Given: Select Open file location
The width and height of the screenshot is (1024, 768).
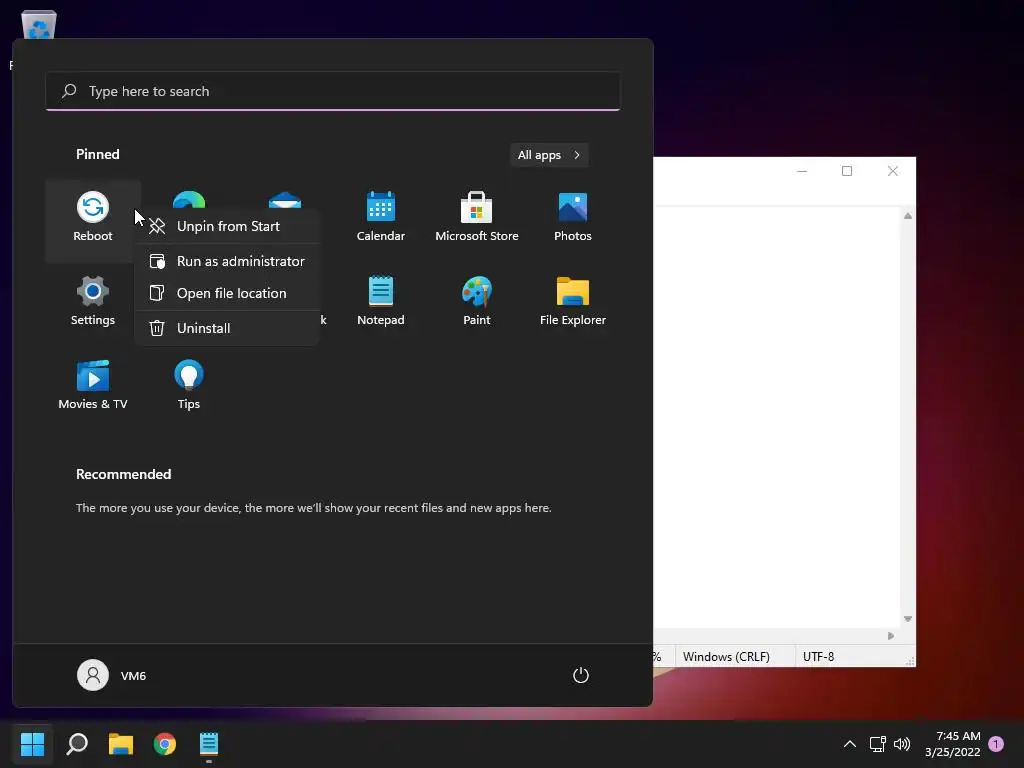Looking at the screenshot, I should 227,293.
